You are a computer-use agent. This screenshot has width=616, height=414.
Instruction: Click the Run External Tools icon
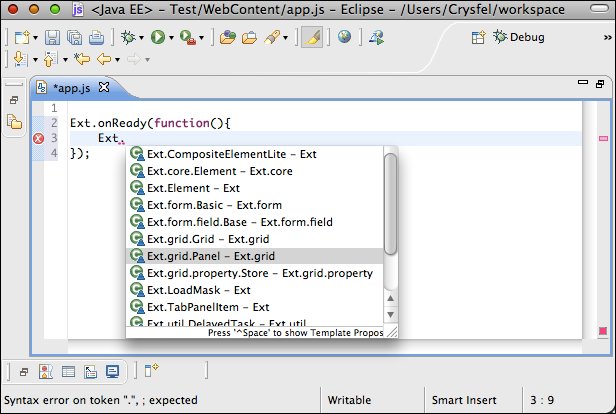tap(188, 37)
